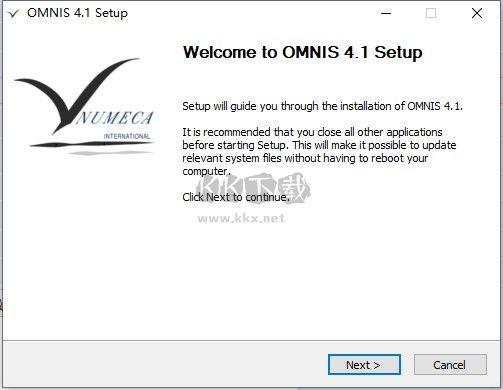Click the propeller line beneath the logo
Image resolution: width=503 pixels, height=390 pixels.
pos(92,145)
